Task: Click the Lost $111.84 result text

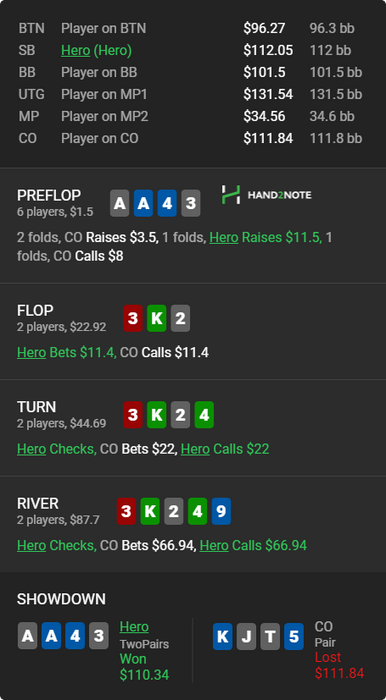Action: pyautogui.click(x=339, y=665)
